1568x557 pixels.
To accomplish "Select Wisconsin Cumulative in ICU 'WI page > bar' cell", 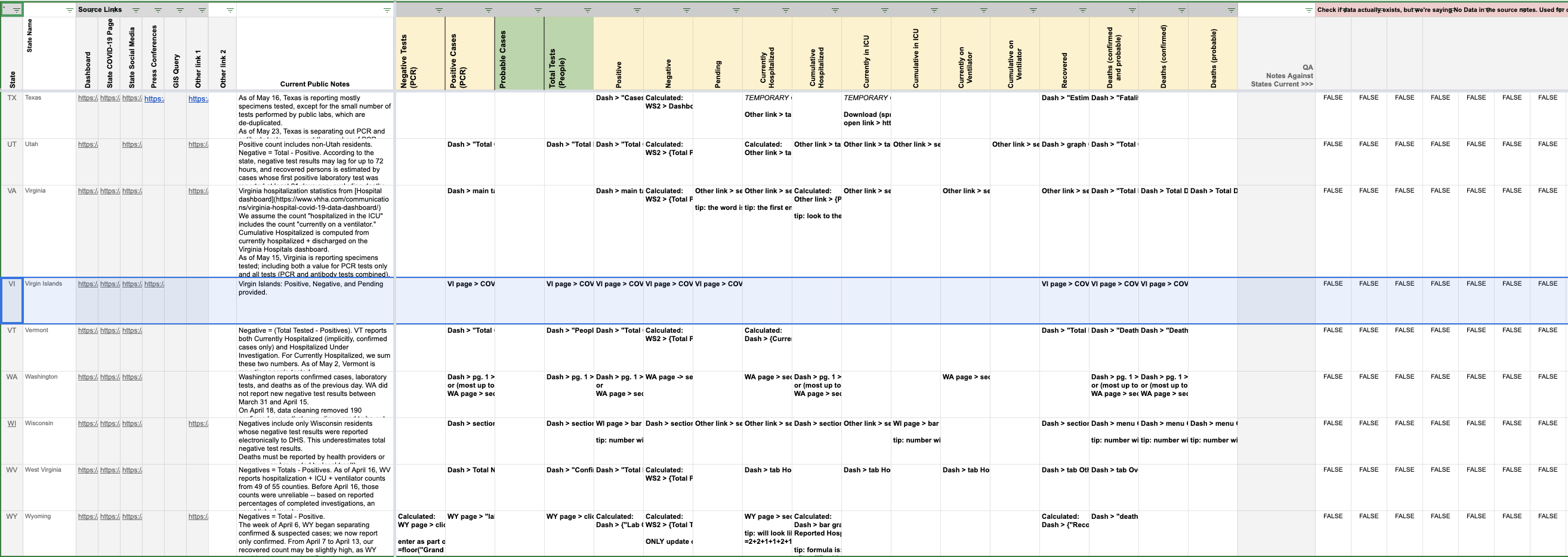I will point(915,441).
